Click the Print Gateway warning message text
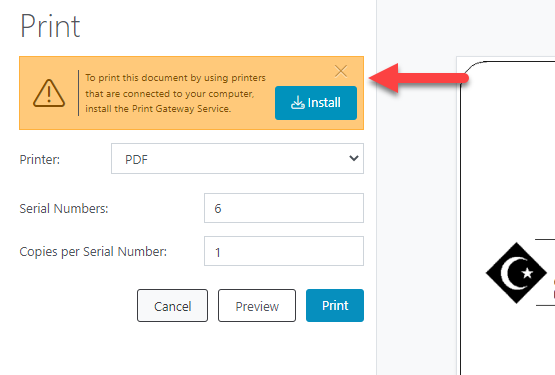 pos(175,93)
